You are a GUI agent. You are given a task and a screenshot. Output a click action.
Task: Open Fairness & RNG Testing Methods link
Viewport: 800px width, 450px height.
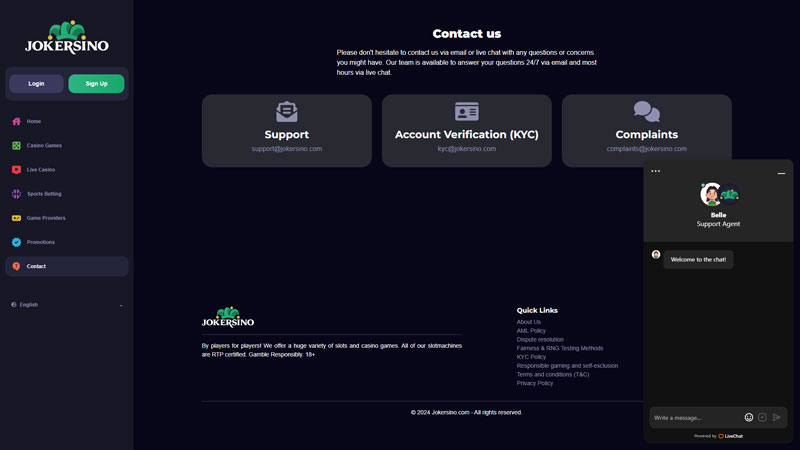560,348
